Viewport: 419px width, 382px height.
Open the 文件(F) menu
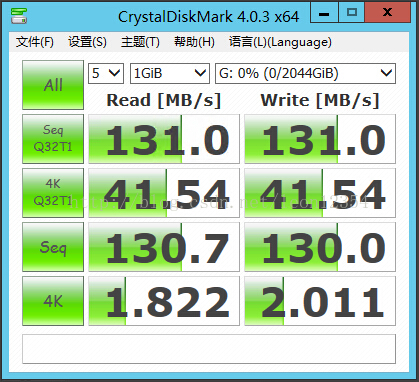point(35,42)
